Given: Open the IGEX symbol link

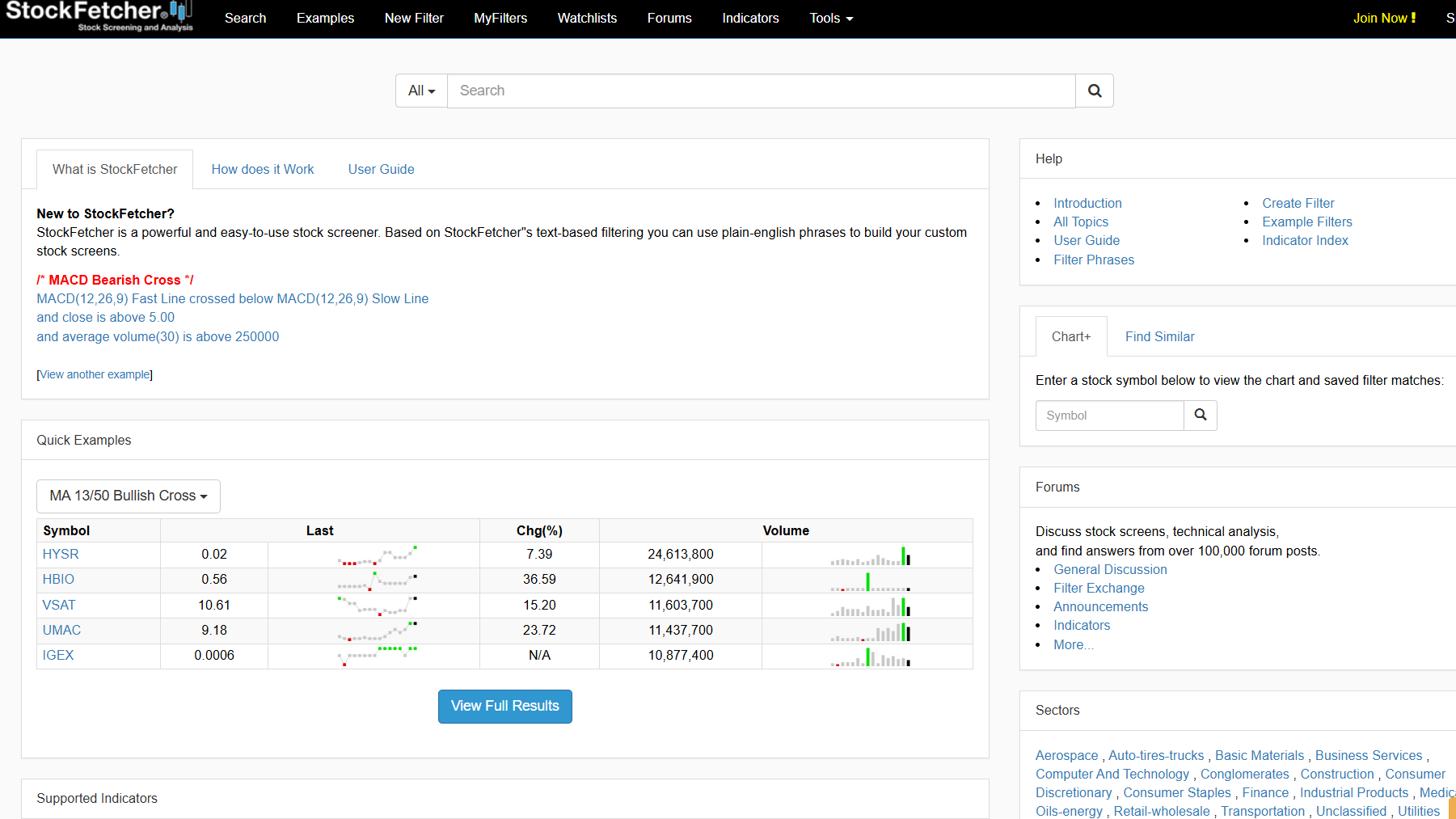Looking at the screenshot, I should click(x=58, y=655).
